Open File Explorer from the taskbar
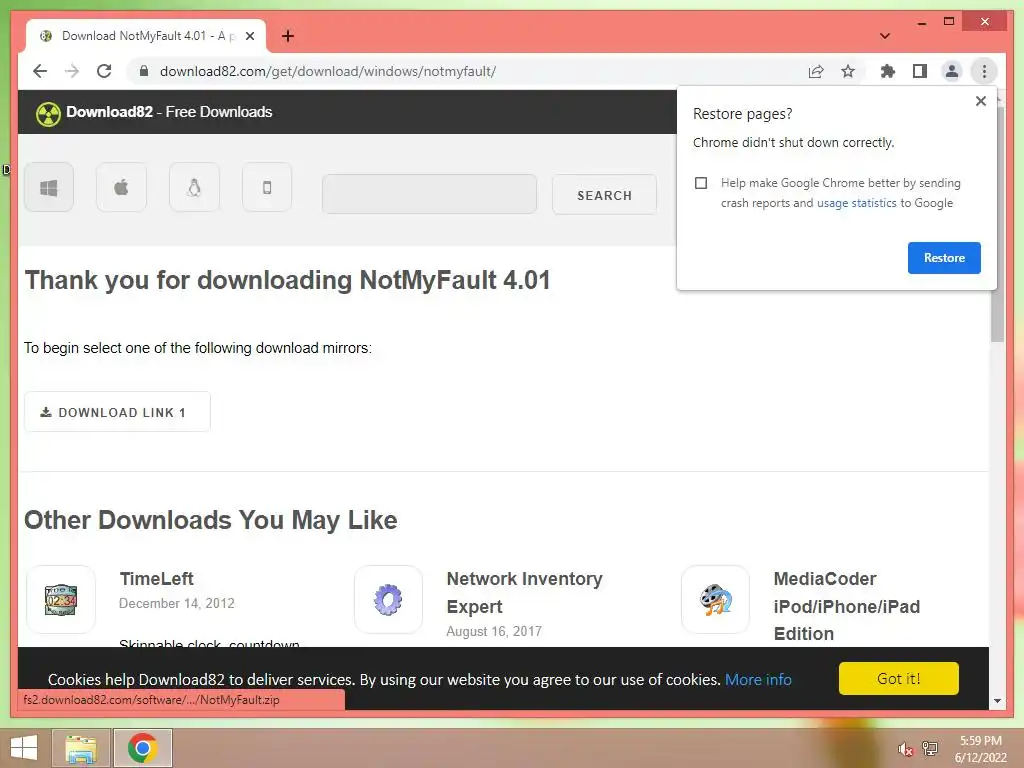Screen dimensions: 1024x768 (81, 748)
